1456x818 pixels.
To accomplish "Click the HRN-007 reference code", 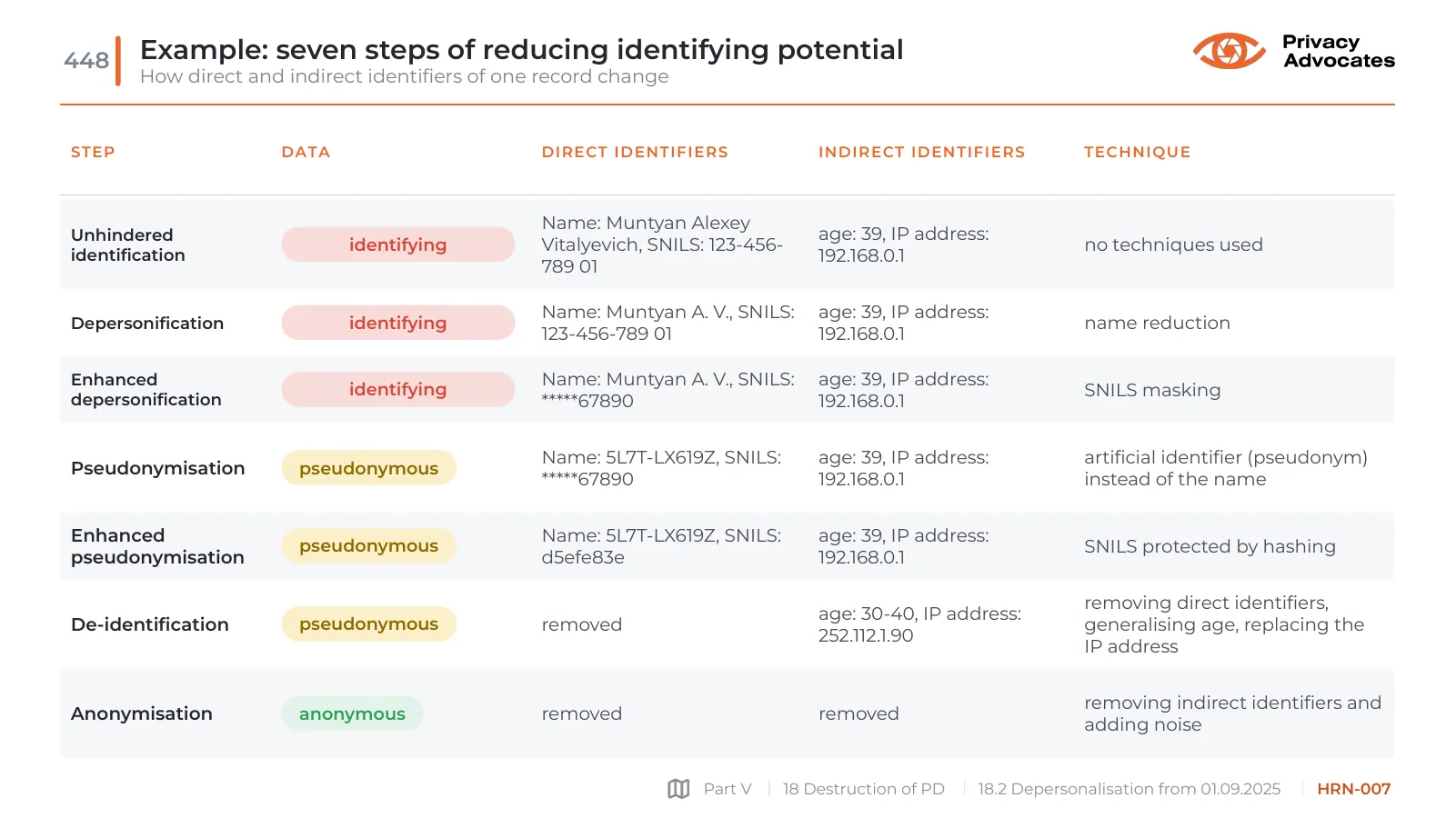I will click(1353, 789).
